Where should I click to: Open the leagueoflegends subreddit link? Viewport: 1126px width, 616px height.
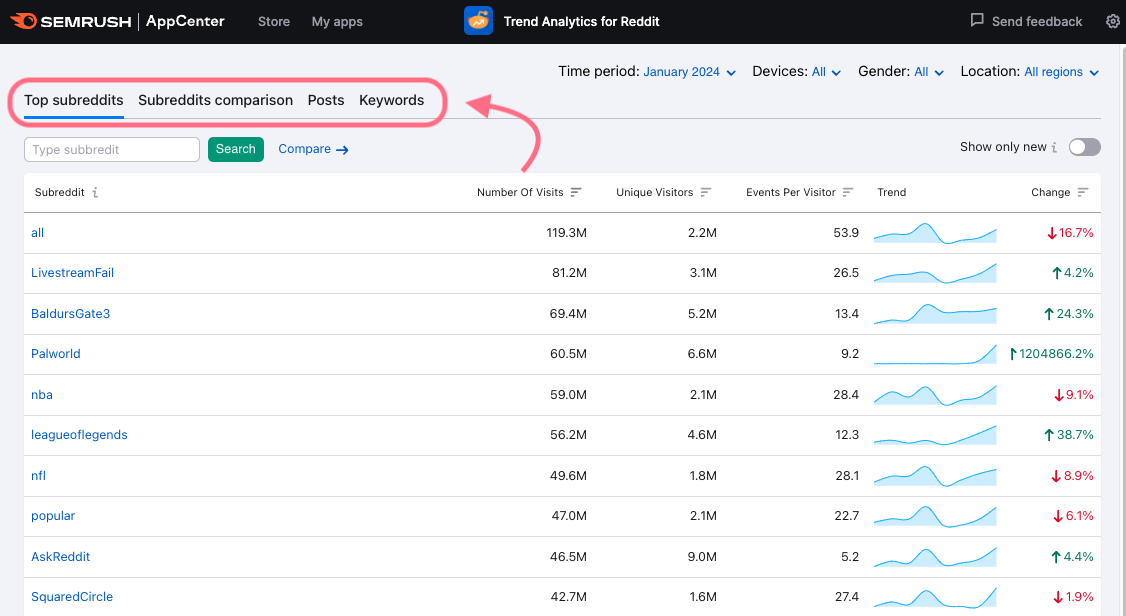[79, 435]
